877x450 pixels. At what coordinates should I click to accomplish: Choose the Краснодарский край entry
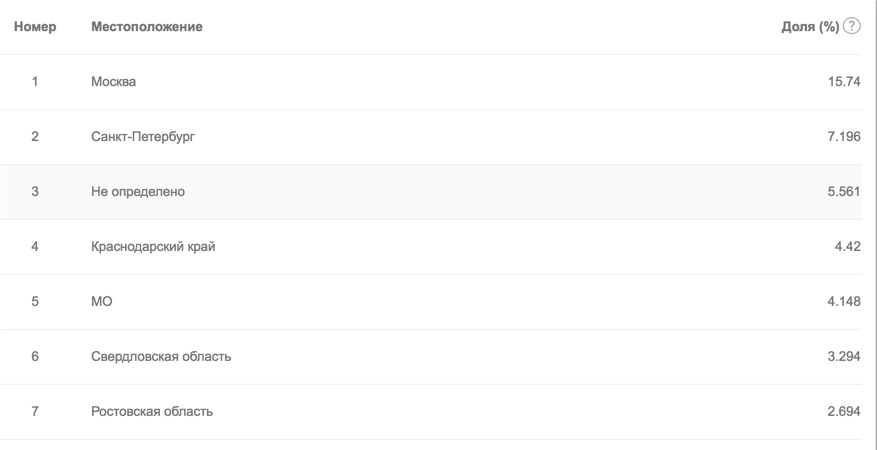coord(153,247)
